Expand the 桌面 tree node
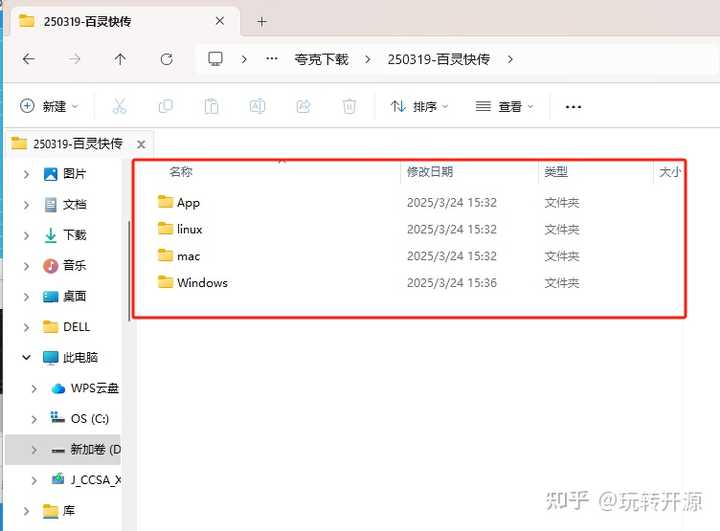This screenshot has width=720, height=531. click(x=26, y=297)
